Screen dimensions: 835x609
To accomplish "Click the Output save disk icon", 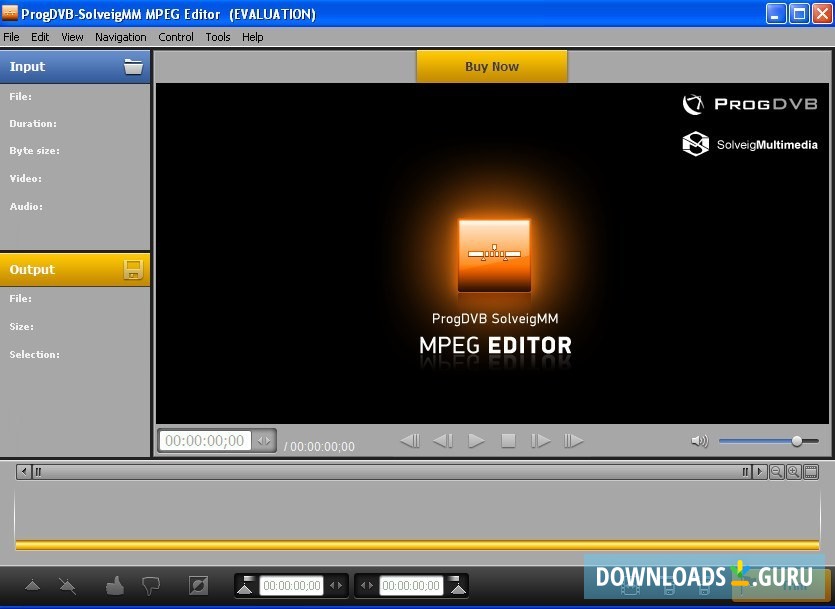I will (133, 269).
